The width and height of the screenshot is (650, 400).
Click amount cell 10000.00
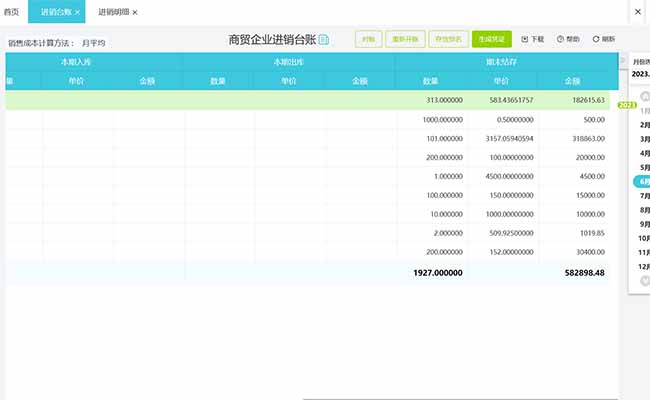pos(590,214)
